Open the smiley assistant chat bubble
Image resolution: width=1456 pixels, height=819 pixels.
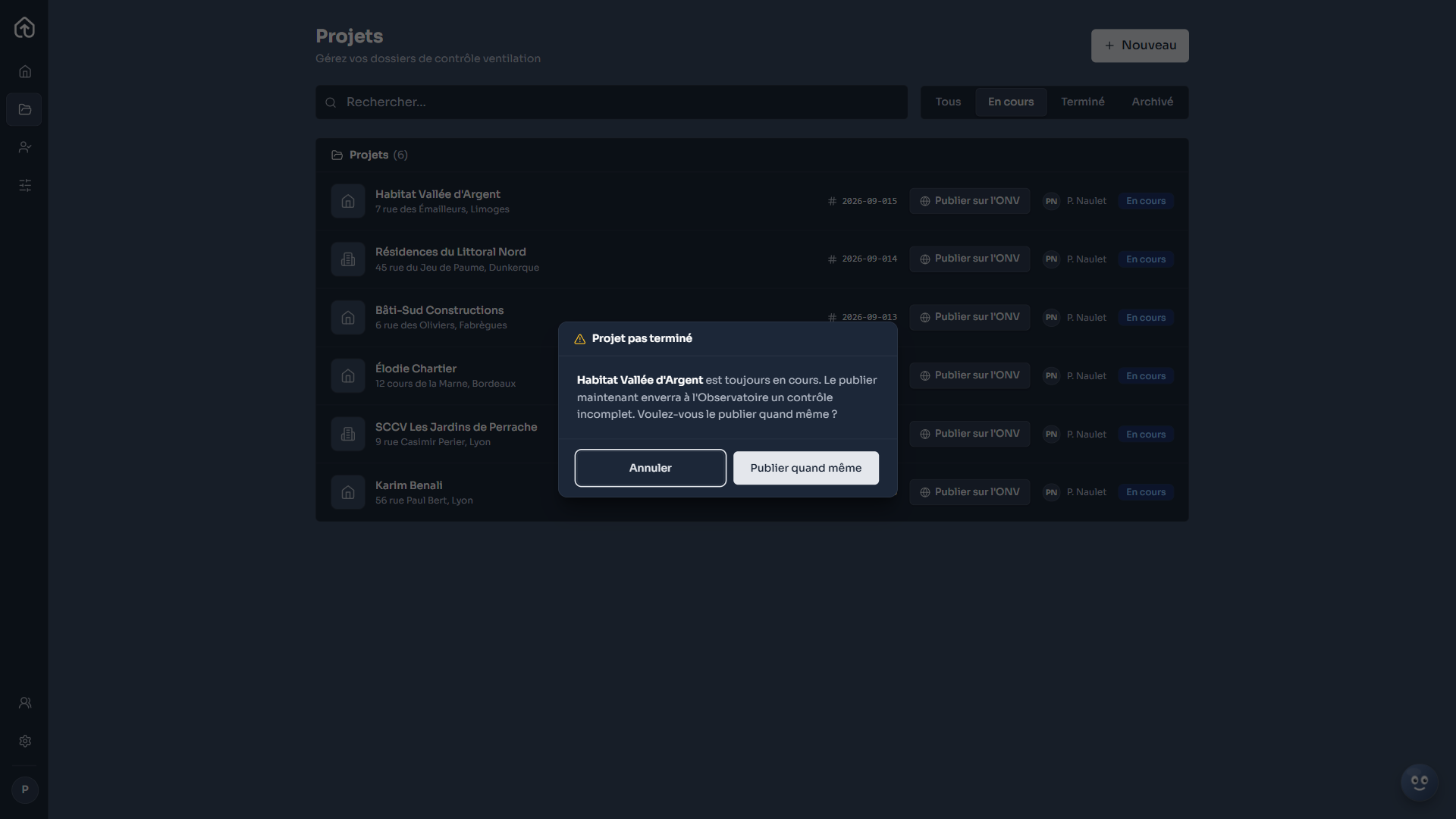click(x=1420, y=783)
